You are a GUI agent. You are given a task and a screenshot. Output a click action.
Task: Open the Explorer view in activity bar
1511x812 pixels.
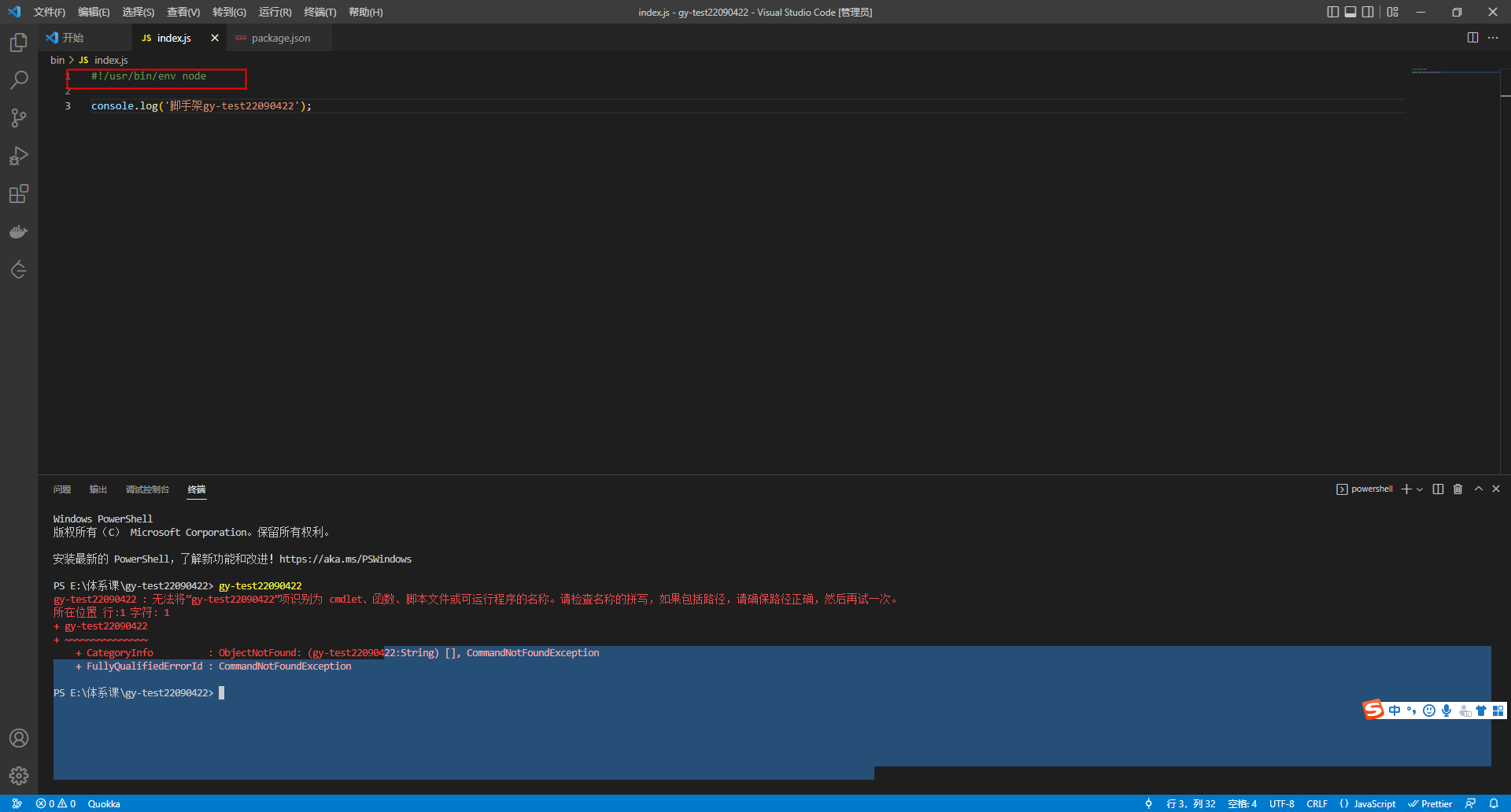click(19, 42)
